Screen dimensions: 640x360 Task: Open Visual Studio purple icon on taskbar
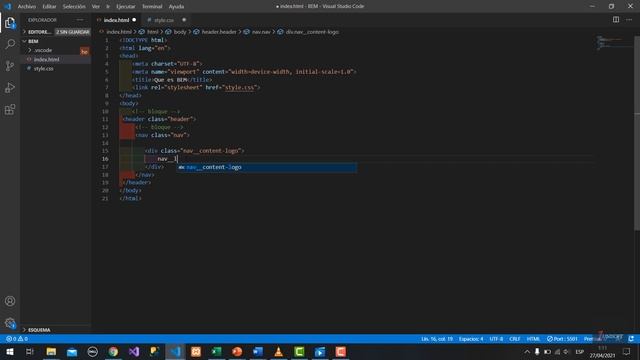point(134,351)
